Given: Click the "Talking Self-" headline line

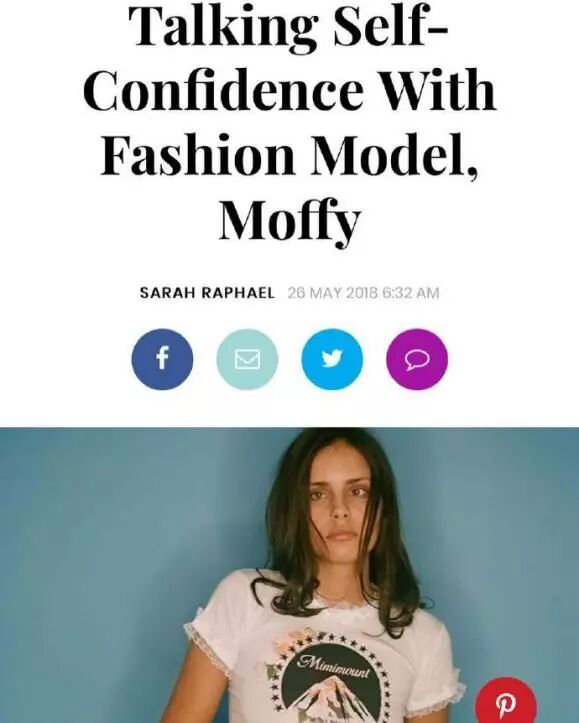Looking at the screenshot, I should coord(290,23).
